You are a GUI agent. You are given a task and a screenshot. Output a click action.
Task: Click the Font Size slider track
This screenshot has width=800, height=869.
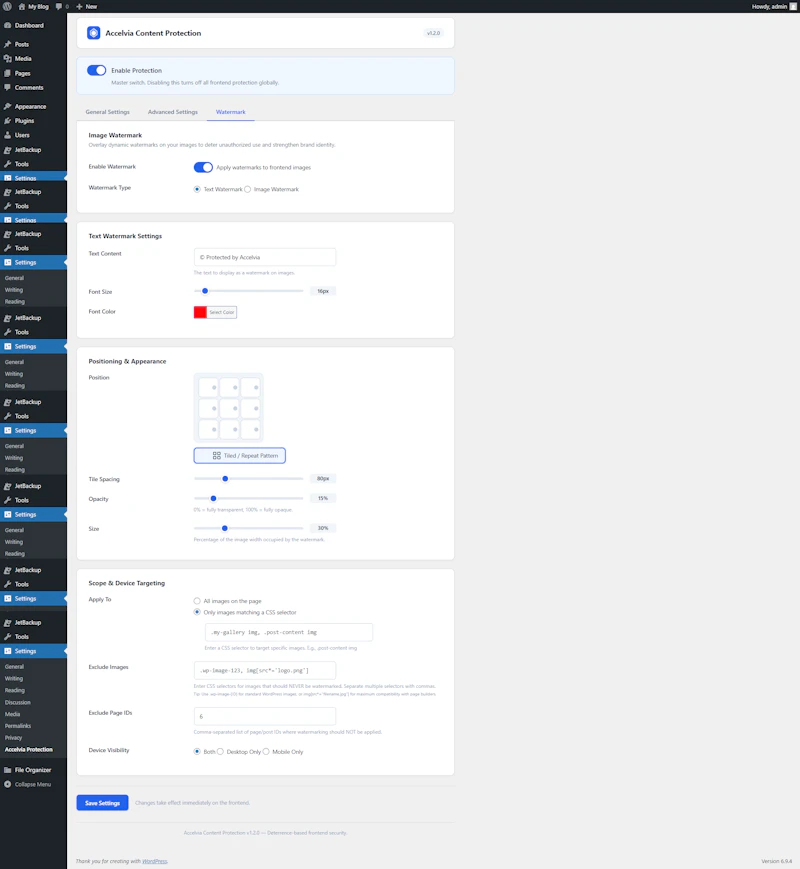248,291
